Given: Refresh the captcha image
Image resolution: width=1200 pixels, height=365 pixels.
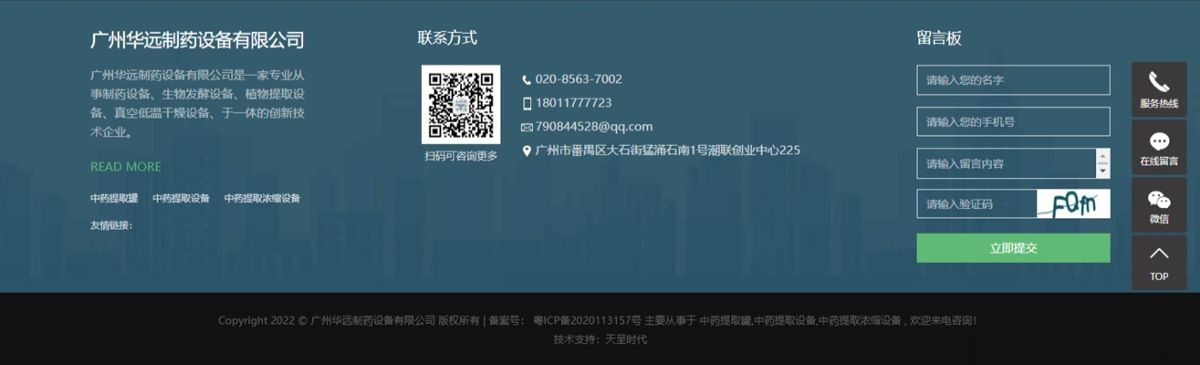Looking at the screenshot, I should 1073,204.
